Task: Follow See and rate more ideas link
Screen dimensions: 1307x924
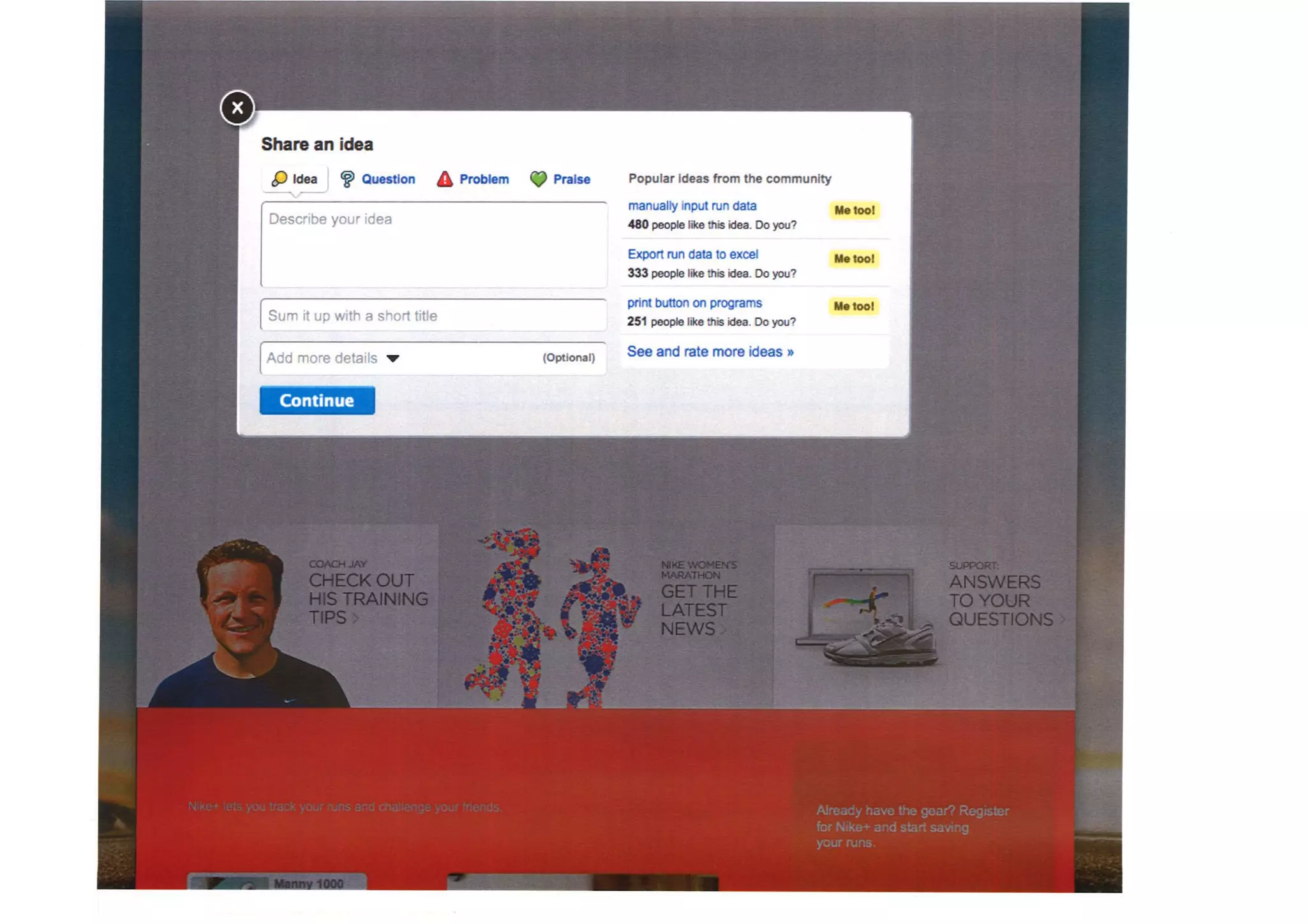Action: pyautogui.click(x=710, y=352)
